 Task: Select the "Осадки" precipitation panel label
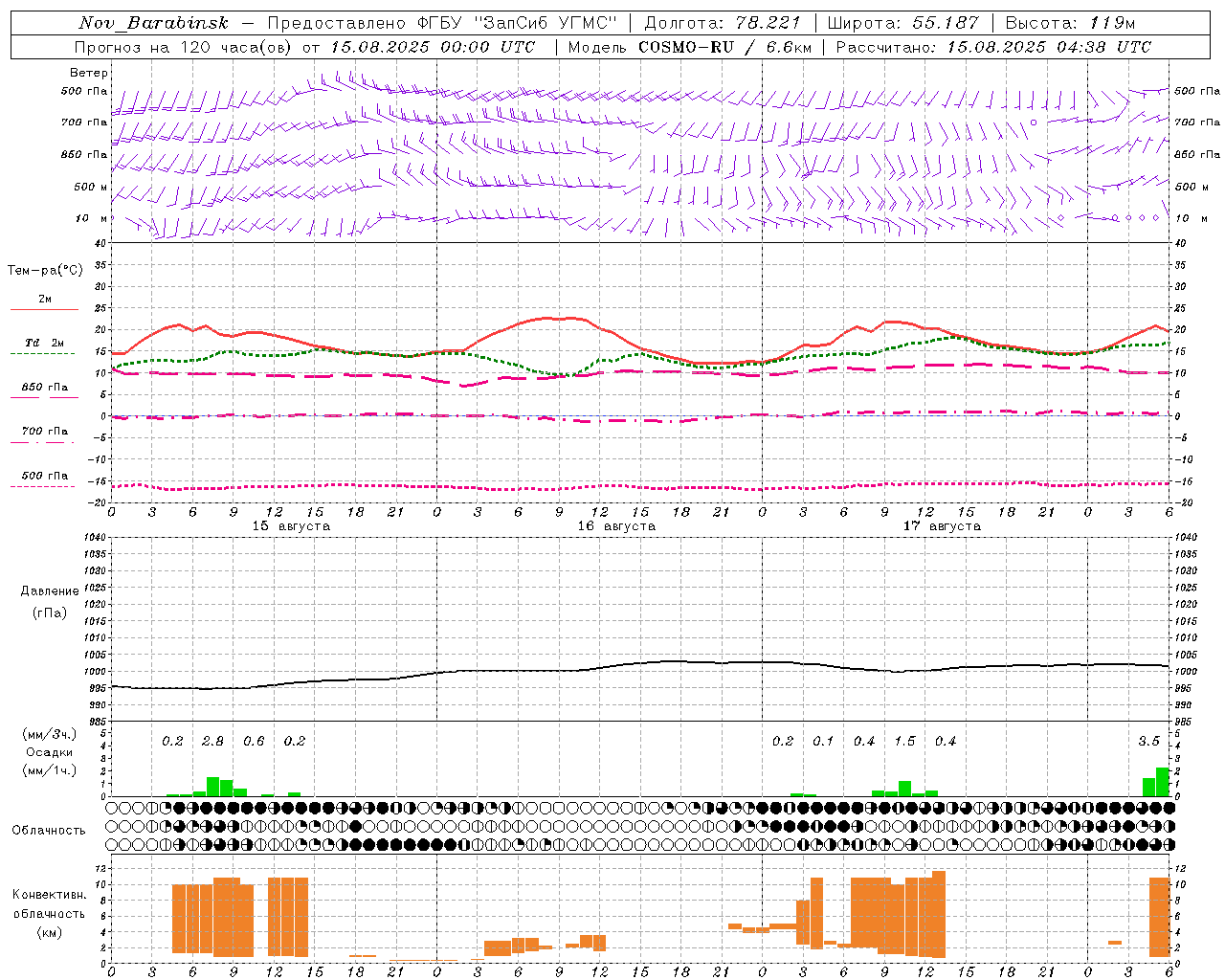point(49,752)
